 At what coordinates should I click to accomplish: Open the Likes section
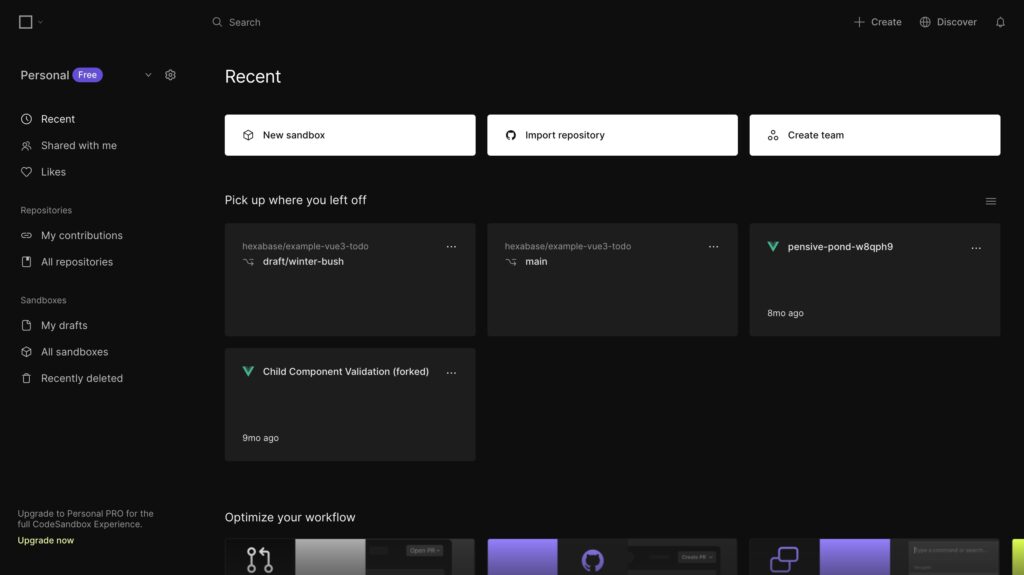coord(53,172)
